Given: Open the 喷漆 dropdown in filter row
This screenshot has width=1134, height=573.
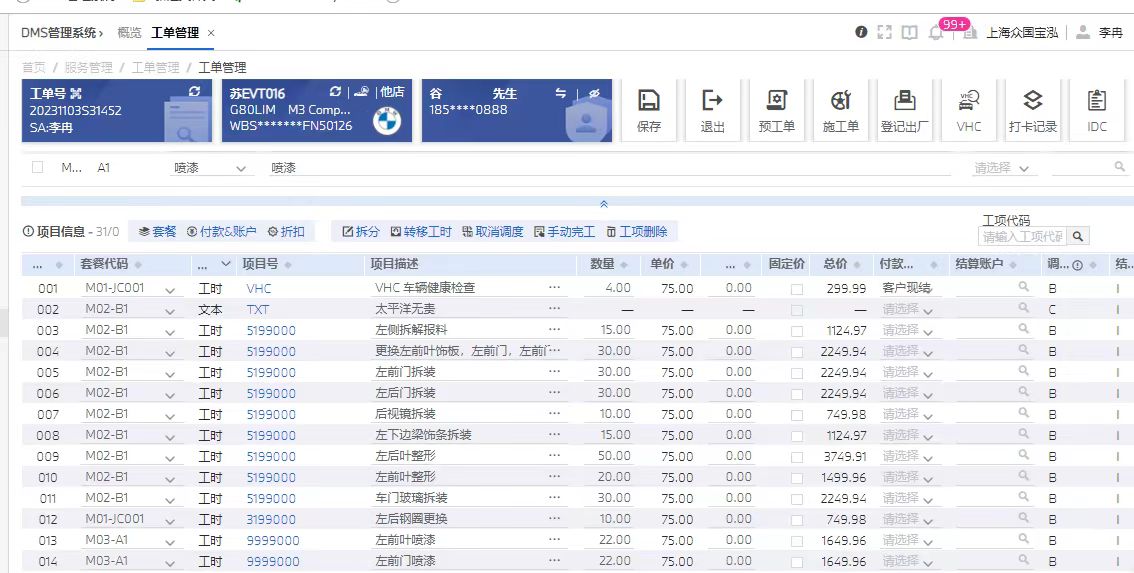Looking at the screenshot, I should [213, 168].
